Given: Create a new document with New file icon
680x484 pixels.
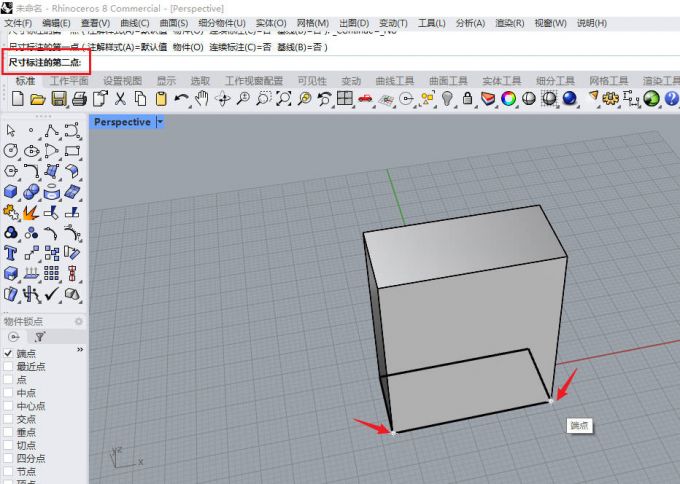Looking at the screenshot, I should pos(17,99).
